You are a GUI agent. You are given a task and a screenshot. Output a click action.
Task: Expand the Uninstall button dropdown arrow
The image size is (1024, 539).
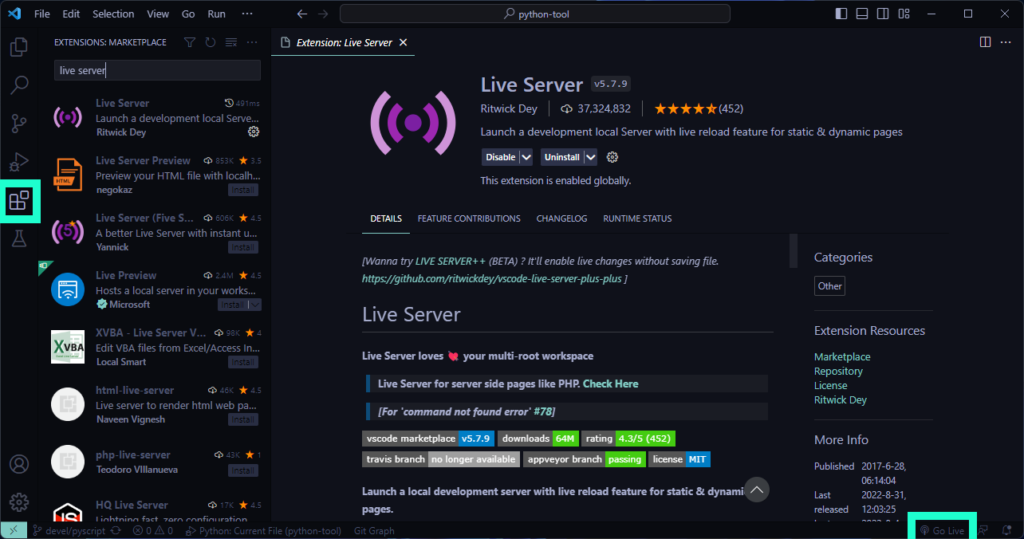point(590,157)
